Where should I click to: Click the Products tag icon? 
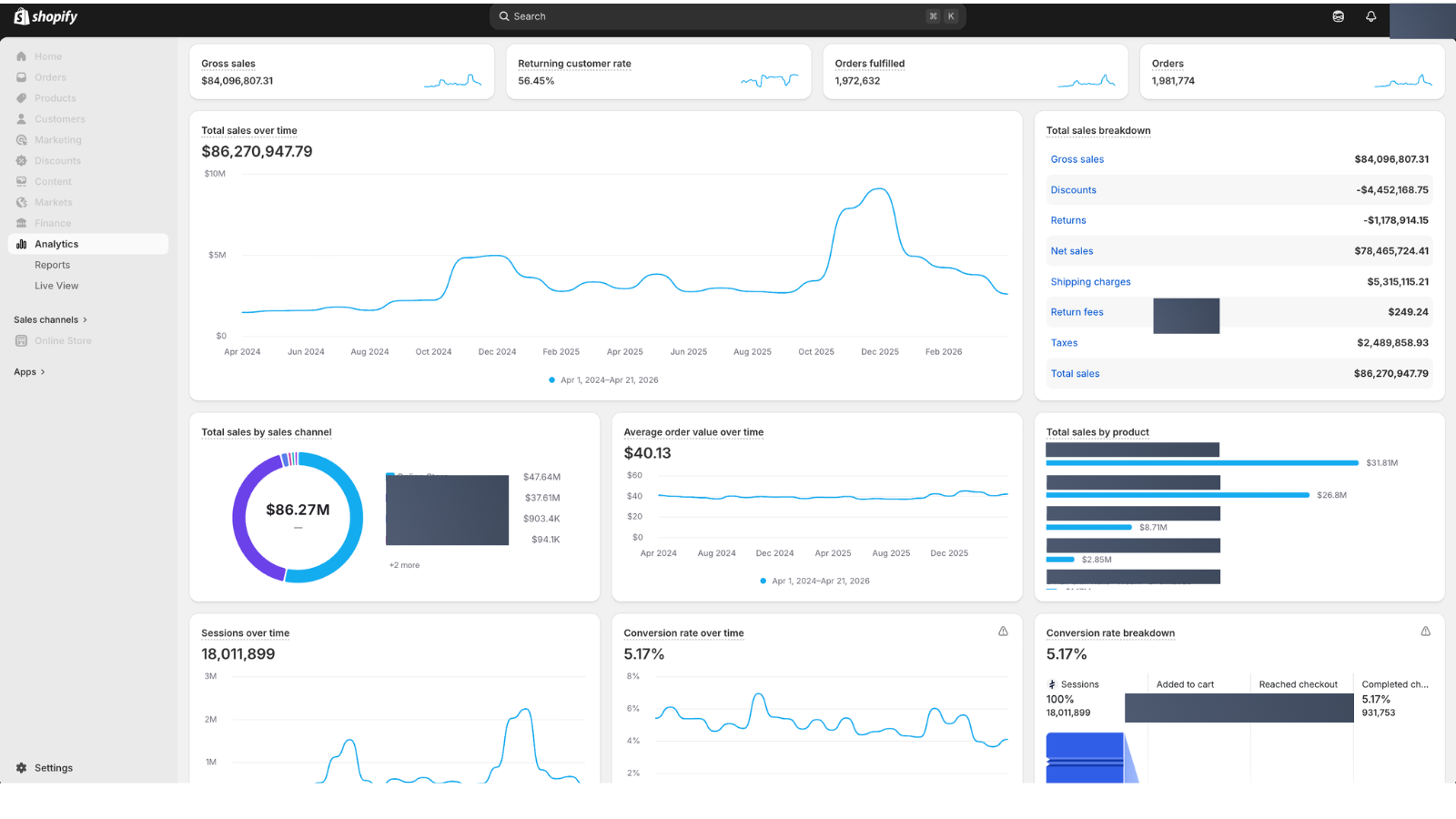click(21, 98)
